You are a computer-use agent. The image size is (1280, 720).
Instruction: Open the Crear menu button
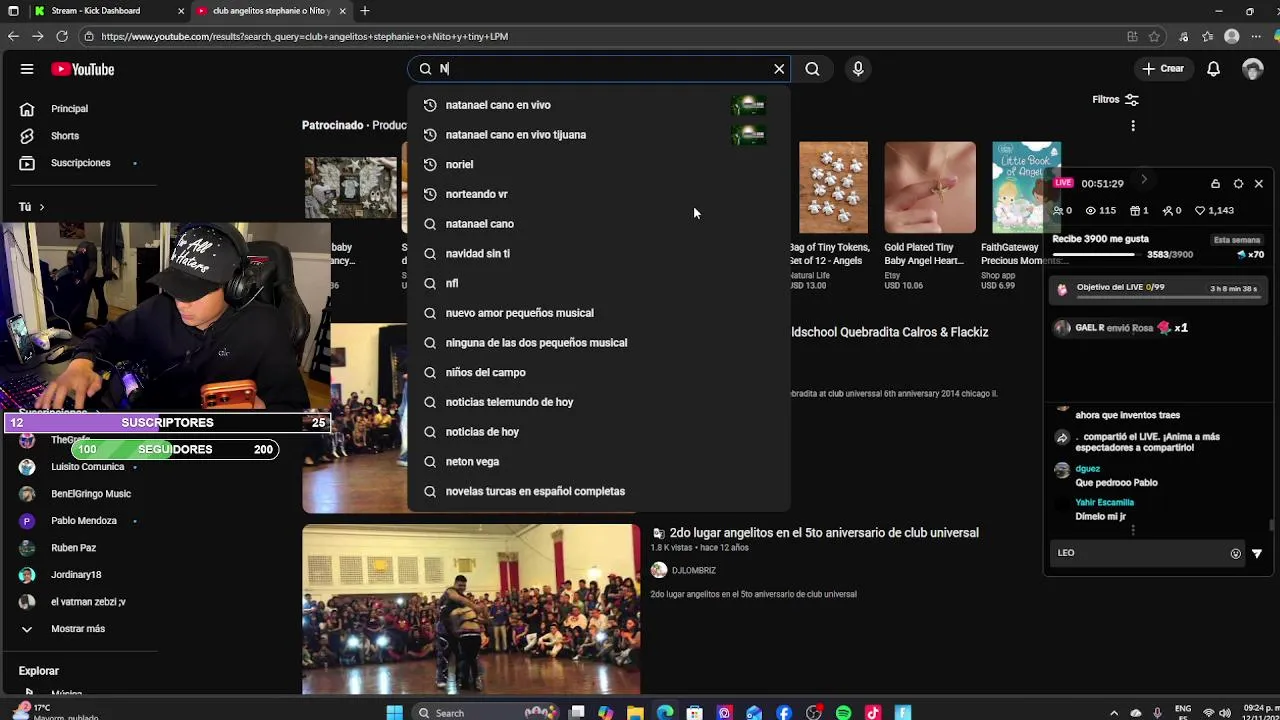pyautogui.click(x=1163, y=69)
